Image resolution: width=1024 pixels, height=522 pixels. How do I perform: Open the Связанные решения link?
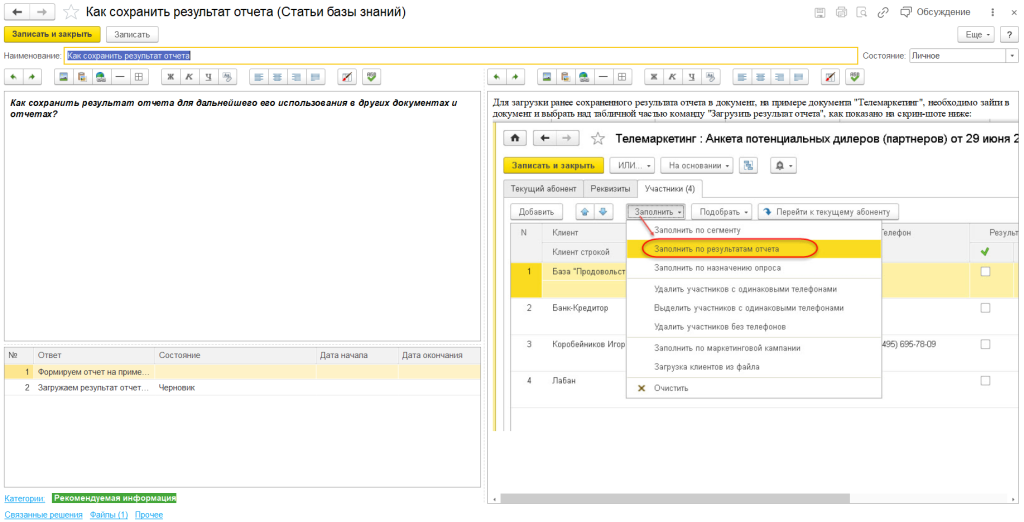(x=43, y=514)
